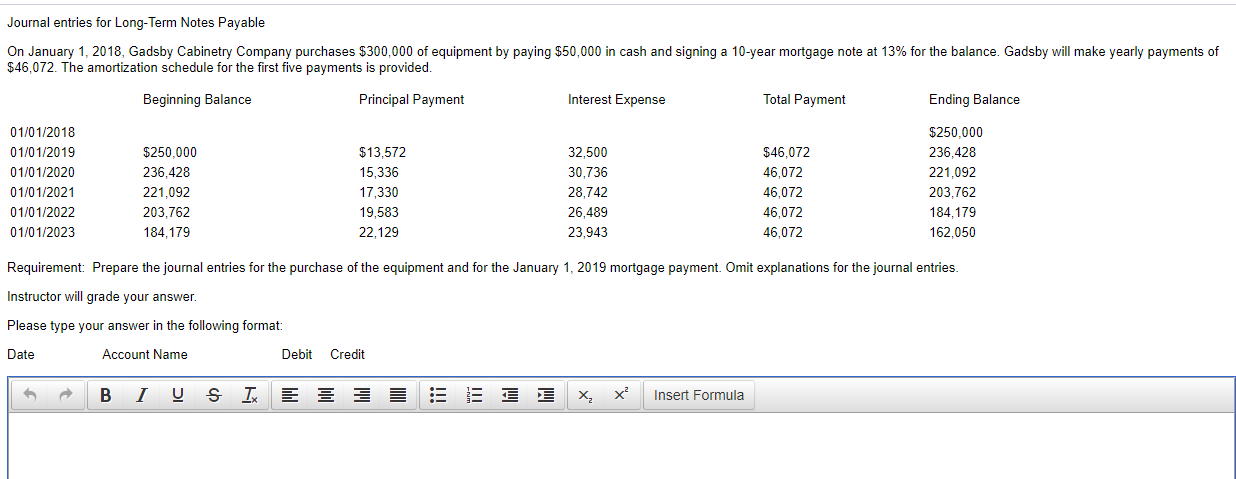Click the Instructor will grade your answer text
Viewport: 1236px width, 479px height.
[102, 297]
